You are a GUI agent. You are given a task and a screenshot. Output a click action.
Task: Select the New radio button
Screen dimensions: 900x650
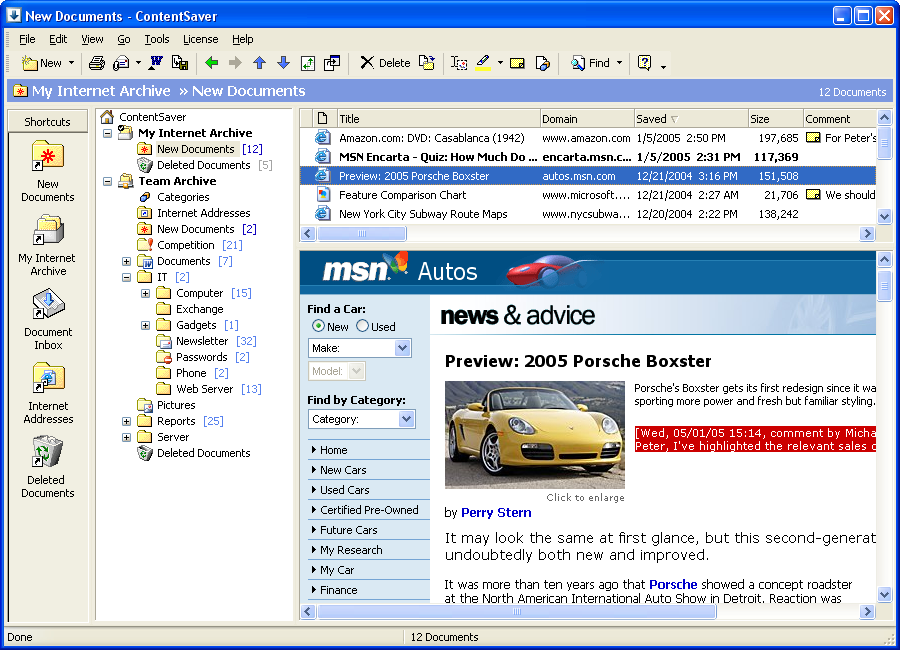[x=318, y=326]
